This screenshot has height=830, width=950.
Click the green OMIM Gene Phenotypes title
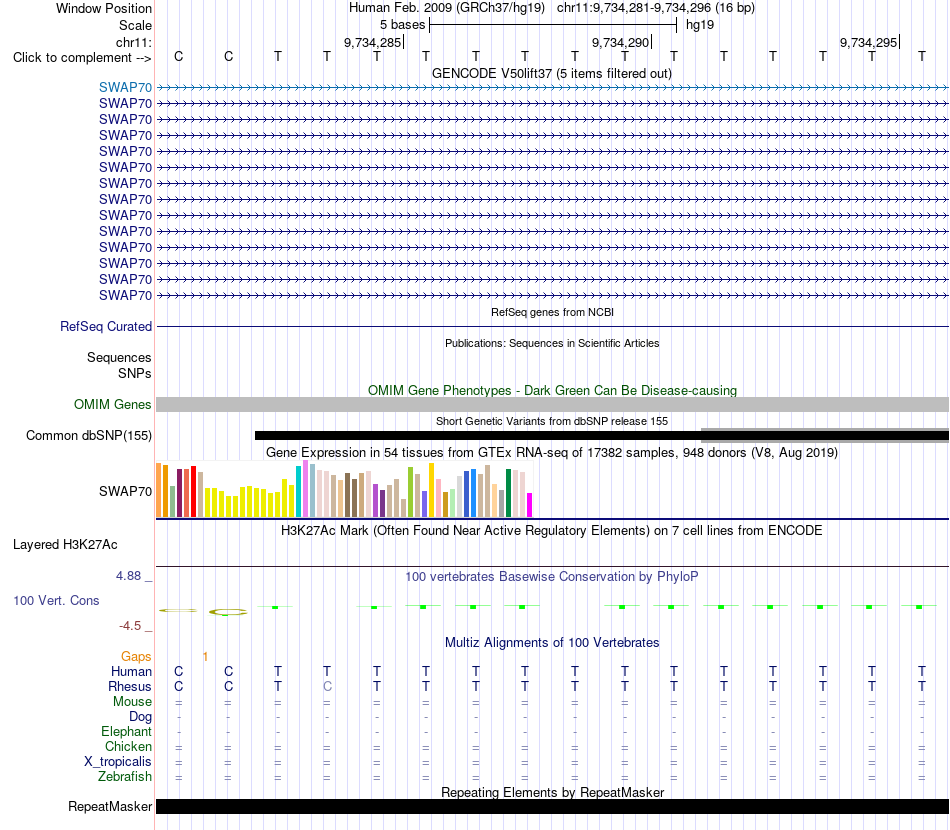pos(552,391)
